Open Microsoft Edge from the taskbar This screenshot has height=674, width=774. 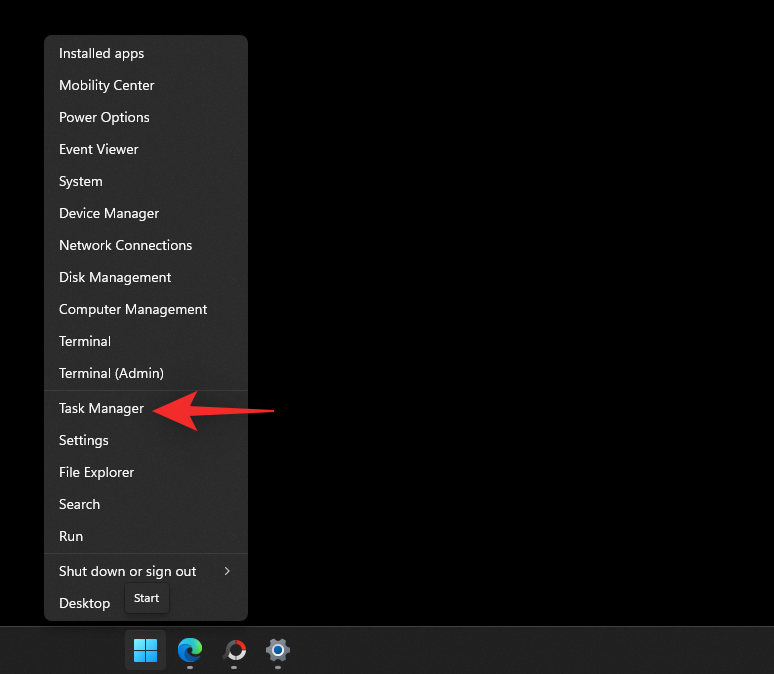[190, 650]
